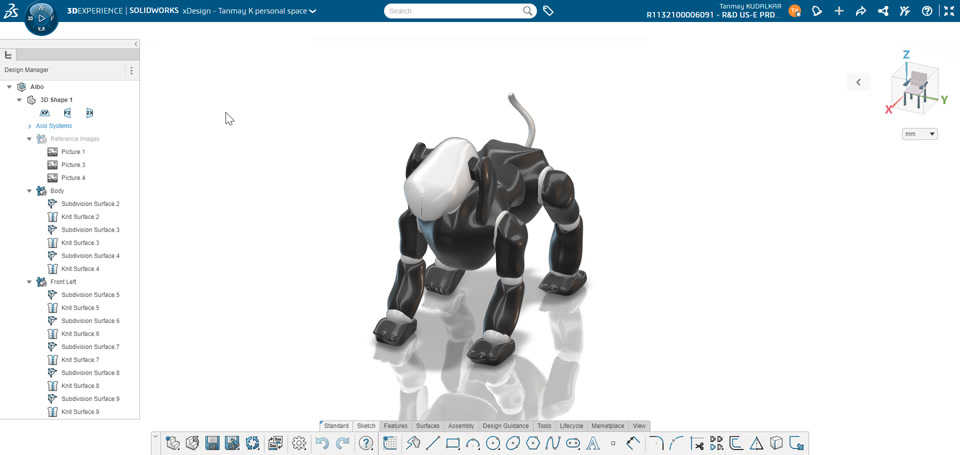
Task: Click the search magnifier button
Action: [527, 11]
